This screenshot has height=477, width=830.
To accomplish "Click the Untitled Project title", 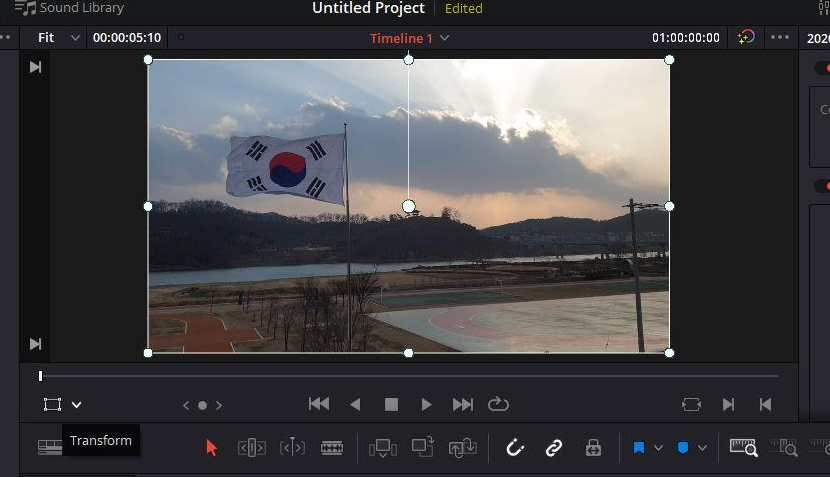I will 368,8.
